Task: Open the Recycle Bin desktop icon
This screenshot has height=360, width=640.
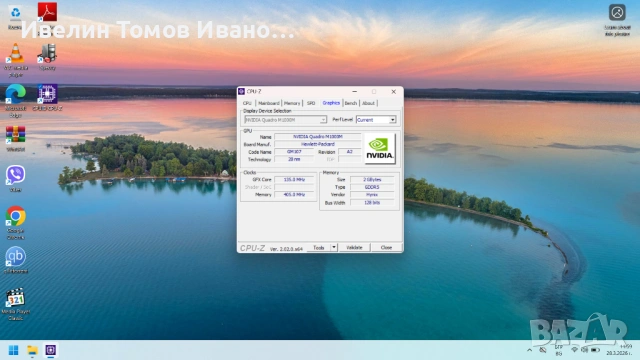Action: pyautogui.click(x=15, y=17)
